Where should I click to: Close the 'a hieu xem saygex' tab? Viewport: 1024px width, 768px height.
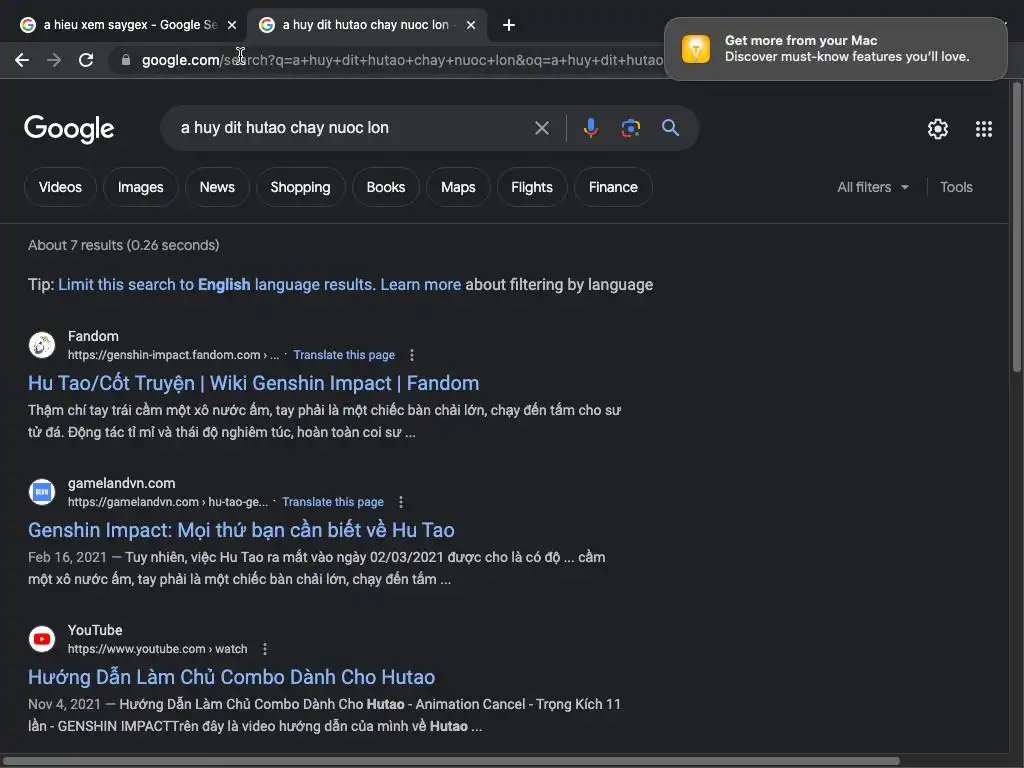tap(232, 25)
